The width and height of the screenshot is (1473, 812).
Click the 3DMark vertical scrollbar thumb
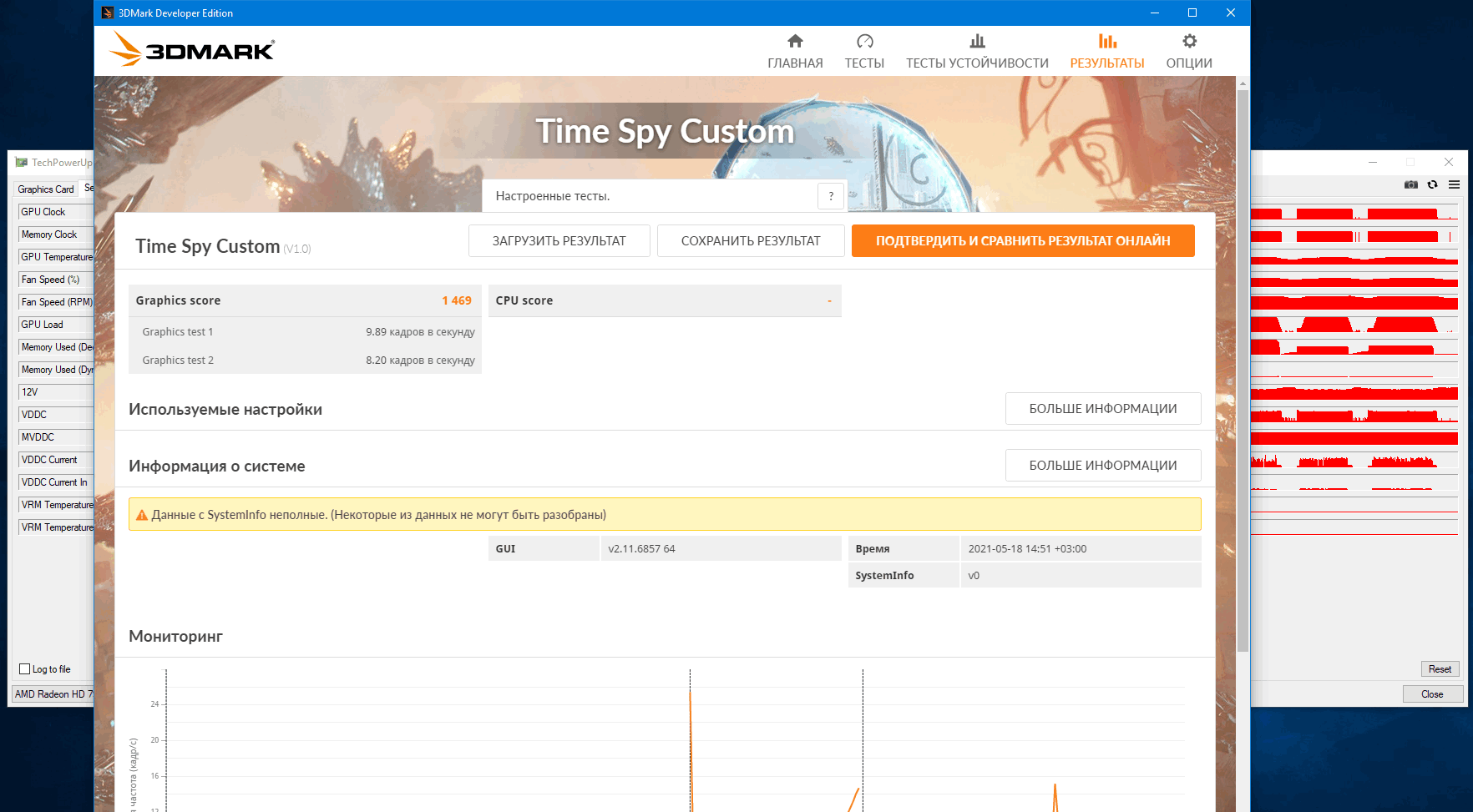pyautogui.click(x=1243, y=371)
